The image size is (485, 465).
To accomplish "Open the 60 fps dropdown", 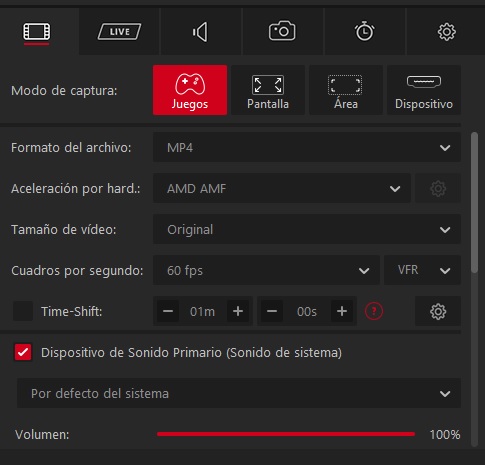I will point(266,270).
